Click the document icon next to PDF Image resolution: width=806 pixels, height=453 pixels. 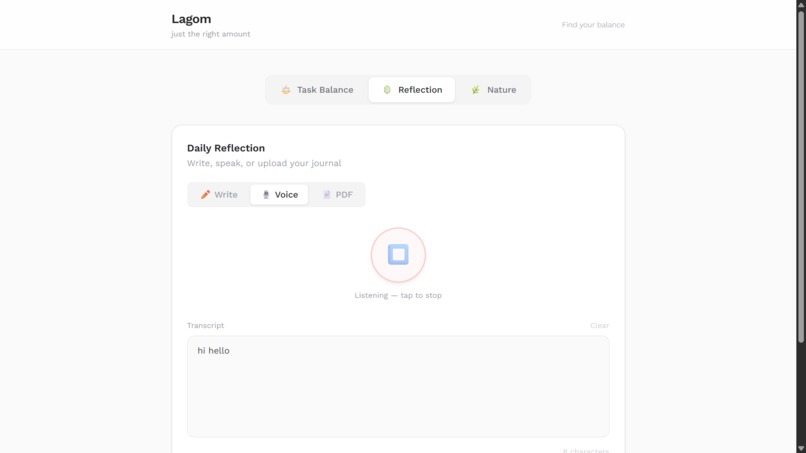(326, 194)
